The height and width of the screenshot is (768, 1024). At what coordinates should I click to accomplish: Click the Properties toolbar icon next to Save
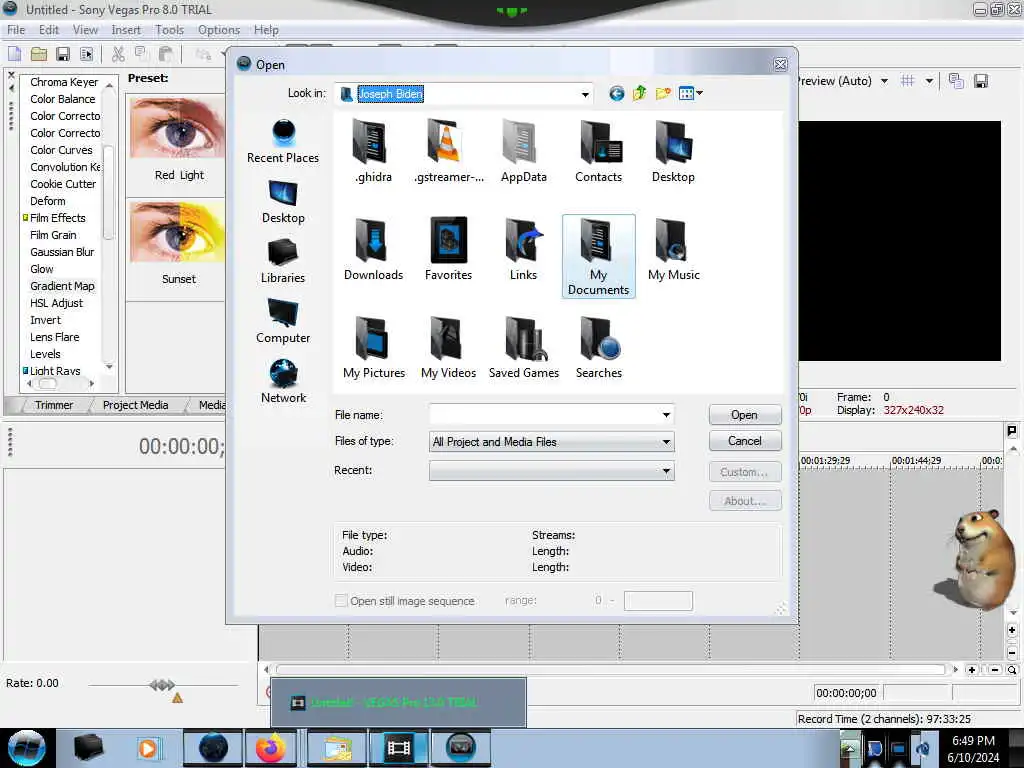(x=86, y=54)
